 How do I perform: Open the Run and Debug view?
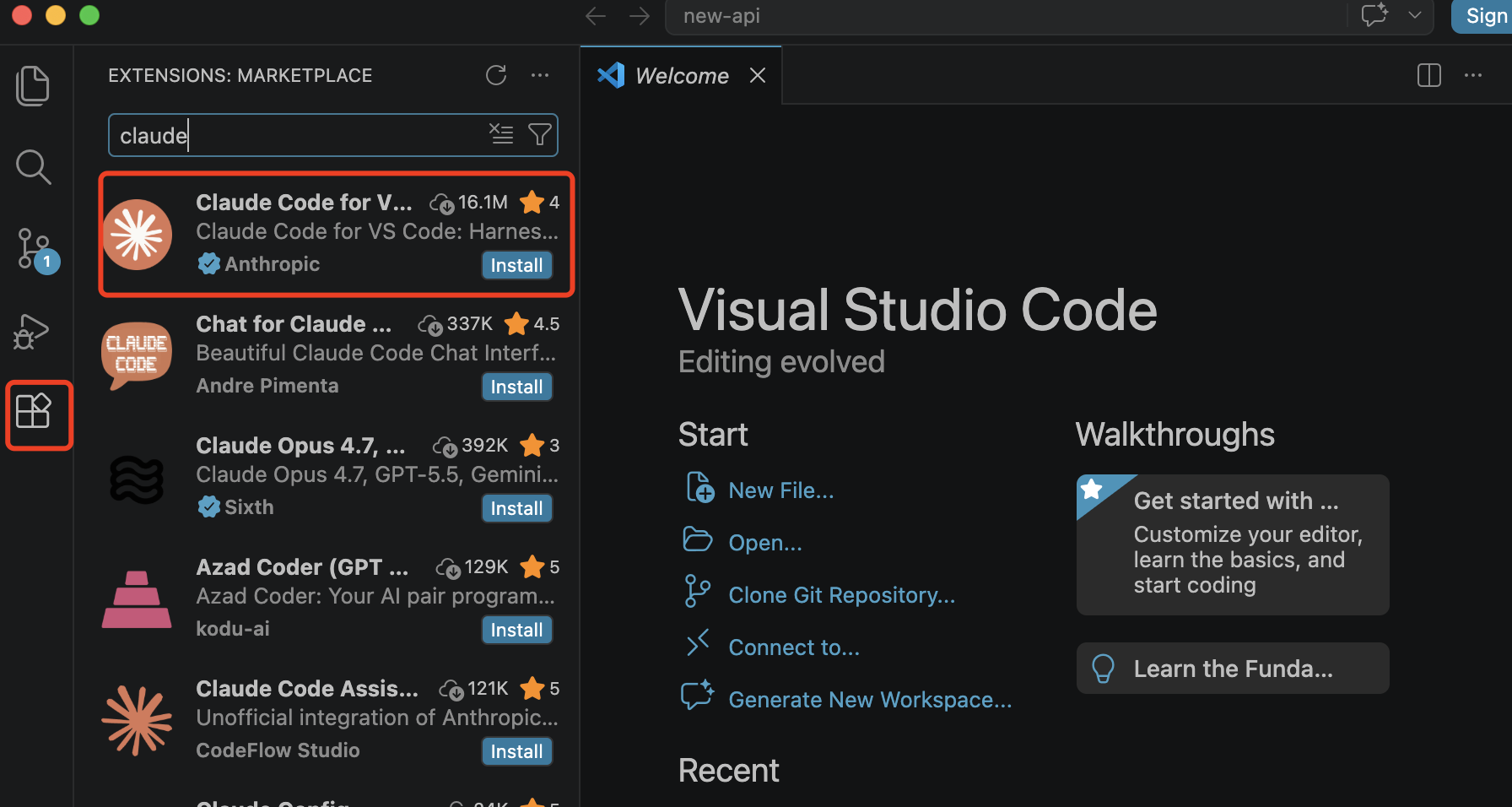click(x=32, y=331)
